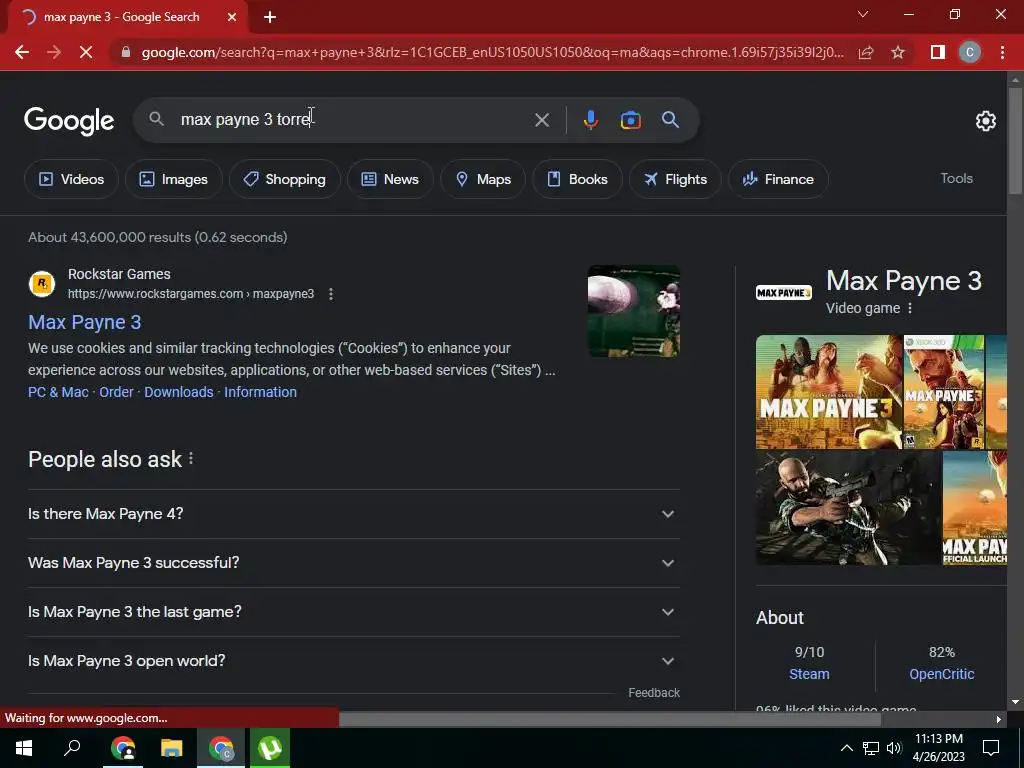Screen dimensions: 1024x768
Task: Open the Windows notification center
Action: point(991,748)
